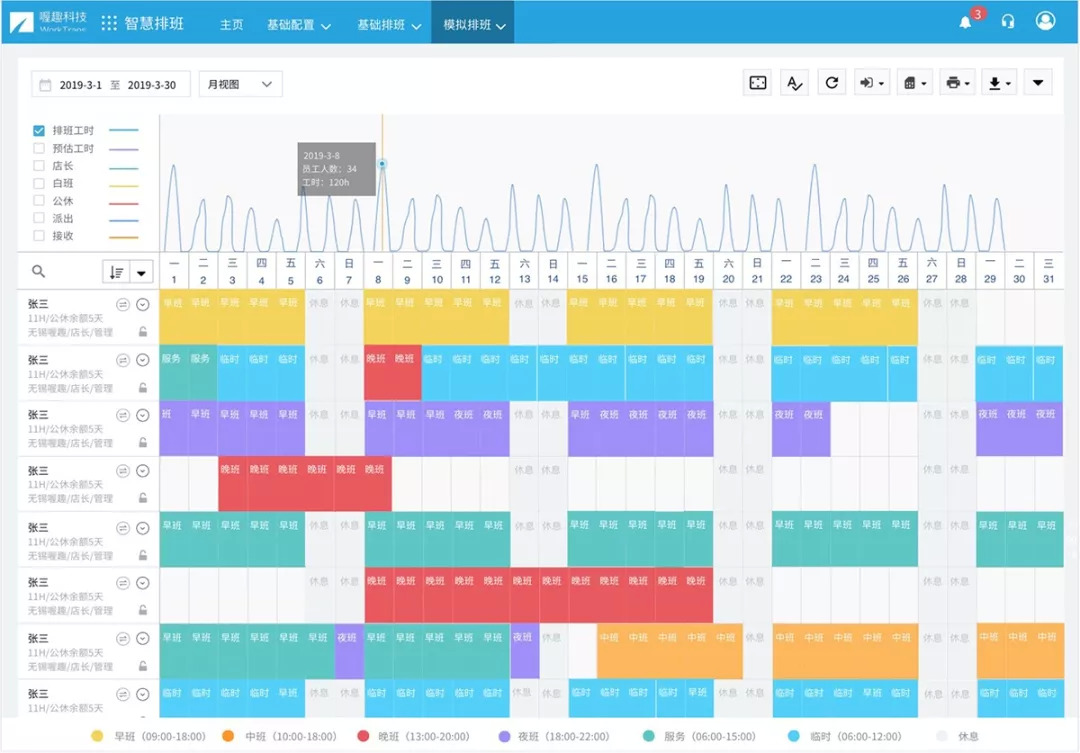Expand the sort order dropdown arrow
Image resolution: width=1080 pixels, height=753 pixels.
point(142,272)
